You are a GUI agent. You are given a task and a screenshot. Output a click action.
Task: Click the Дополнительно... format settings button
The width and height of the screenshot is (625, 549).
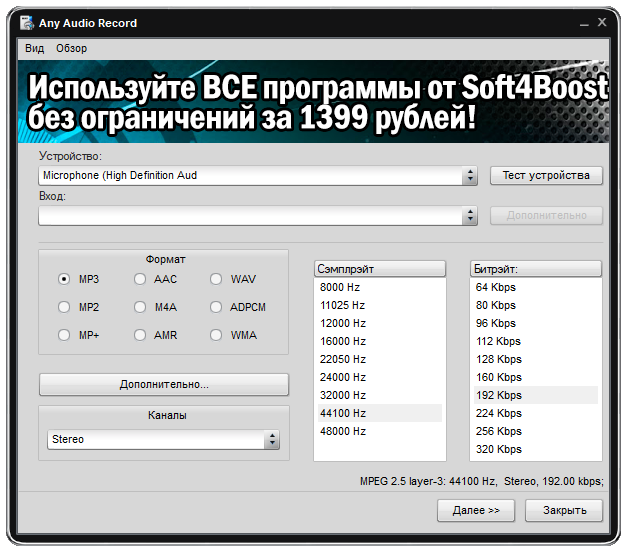click(164, 384)
